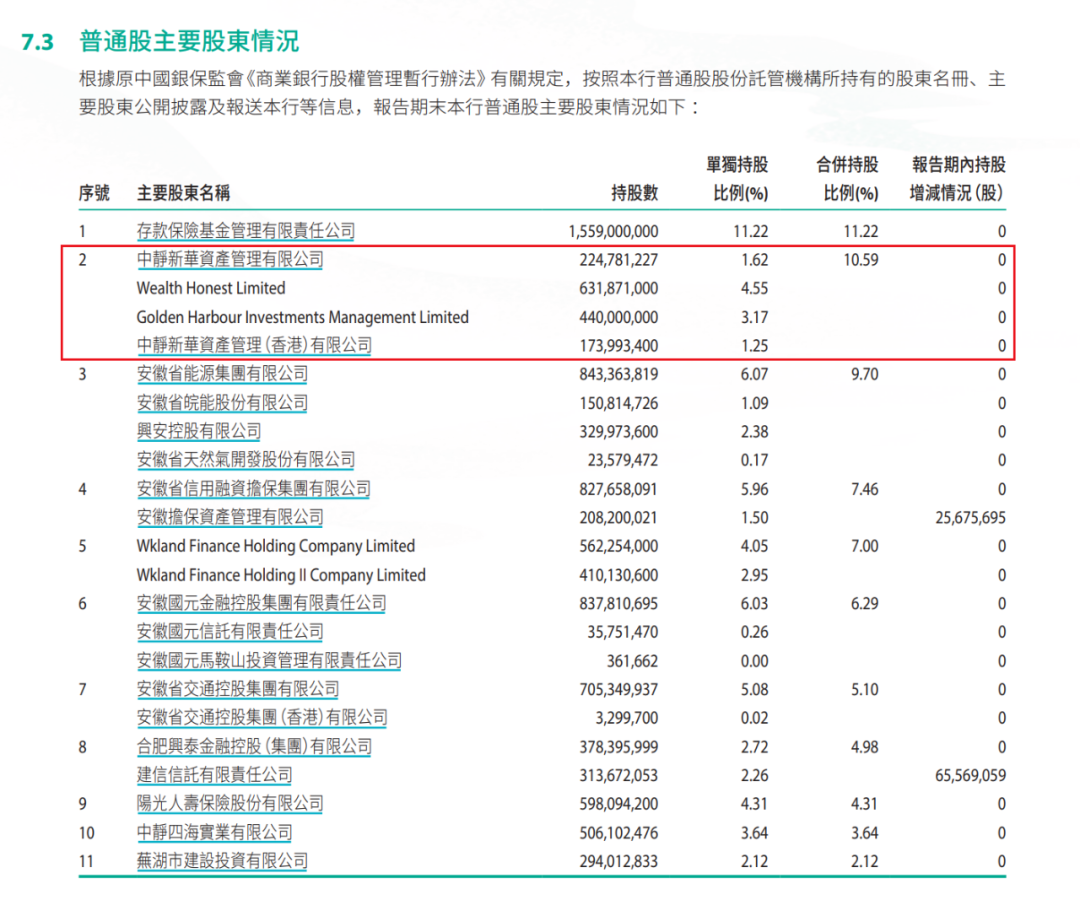The width and height of the screenshot is (1080, 916).
Task: Open 安徽國元馬鞍山投資管理有限責任公司 link
Action: click(269, 661)
